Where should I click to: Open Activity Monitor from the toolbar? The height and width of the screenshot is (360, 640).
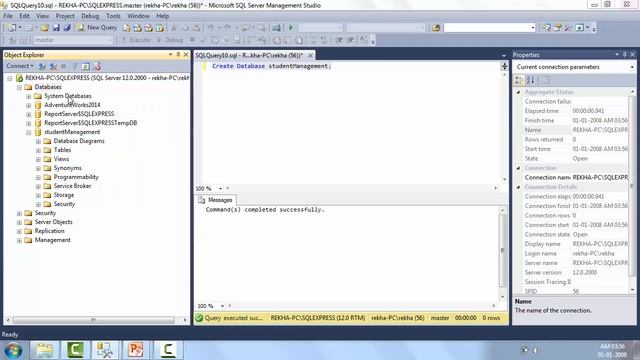tap(276, 28)
